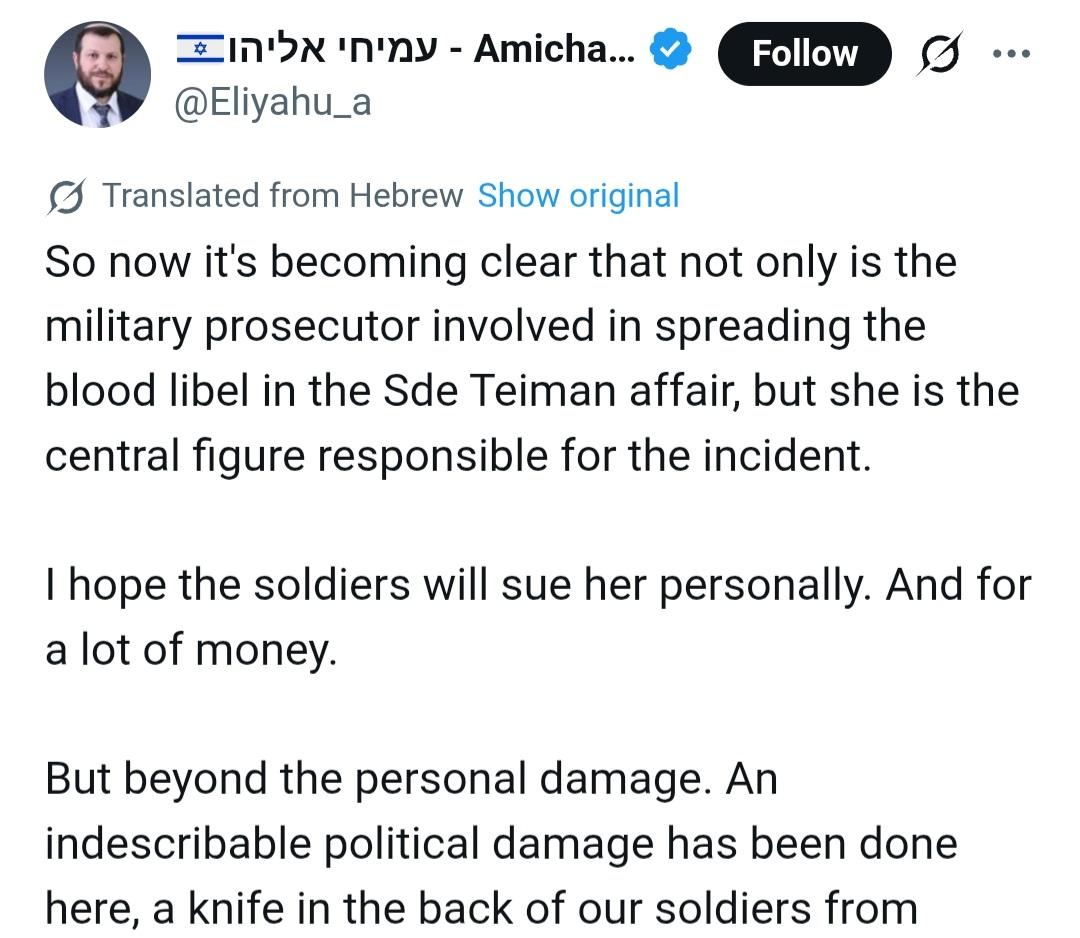The image size is (1080, 938).
Task: Click the line mentioning the Sde Teiman affair
Action: (x=531, y=391)
